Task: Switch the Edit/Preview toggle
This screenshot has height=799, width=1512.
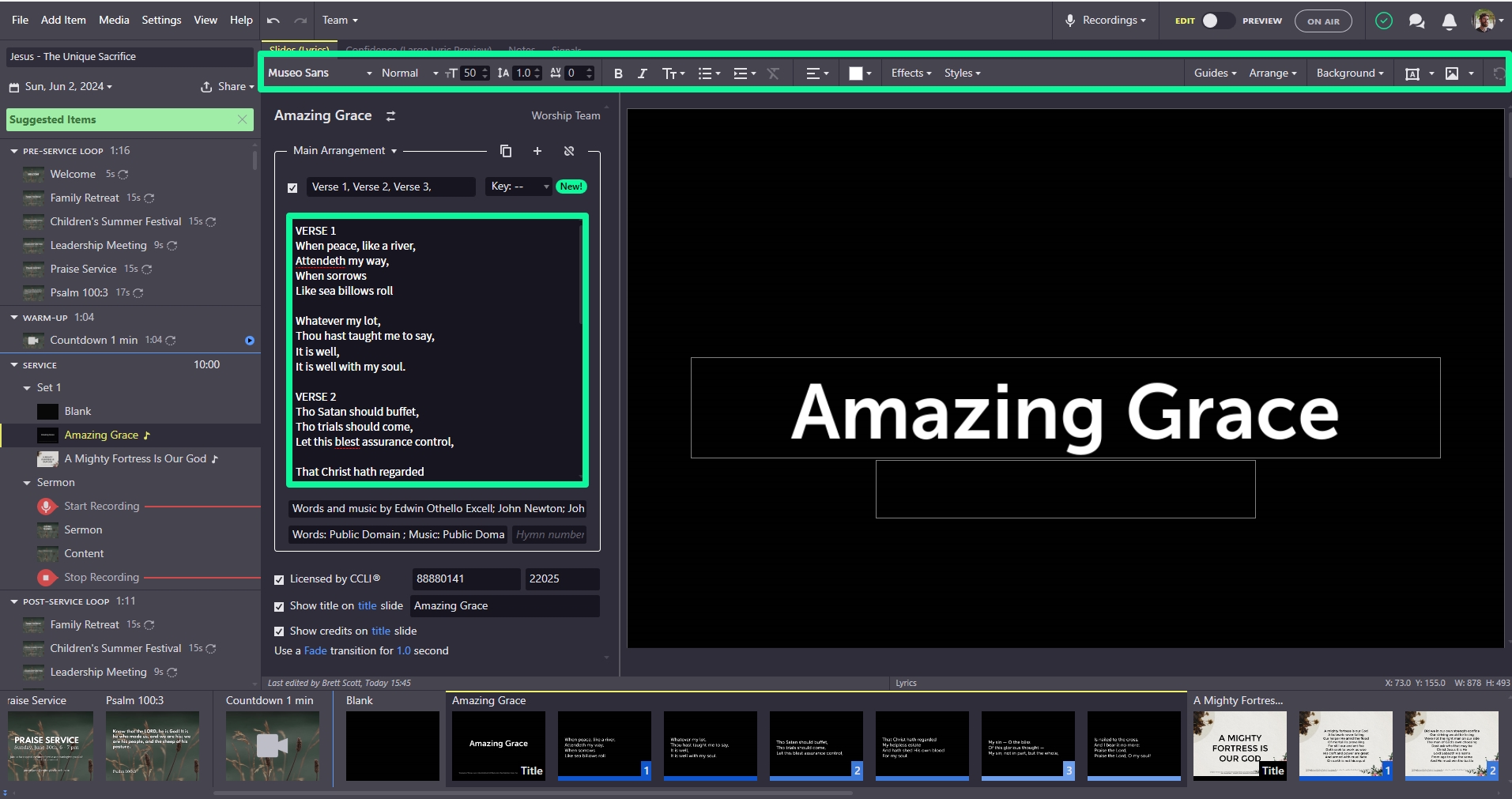Action: click(1217, 21)
